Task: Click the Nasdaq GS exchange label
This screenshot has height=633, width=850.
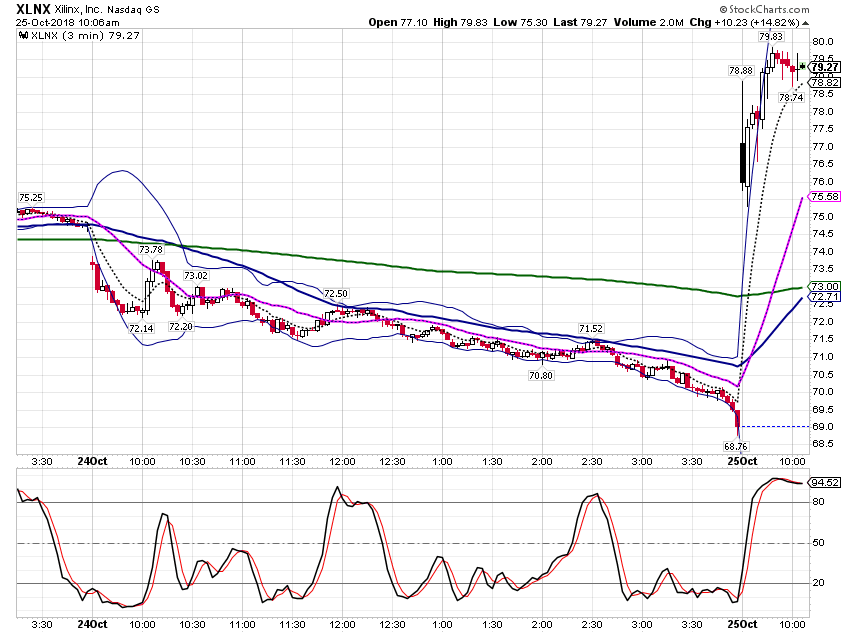Action: (x=133, y=10)
